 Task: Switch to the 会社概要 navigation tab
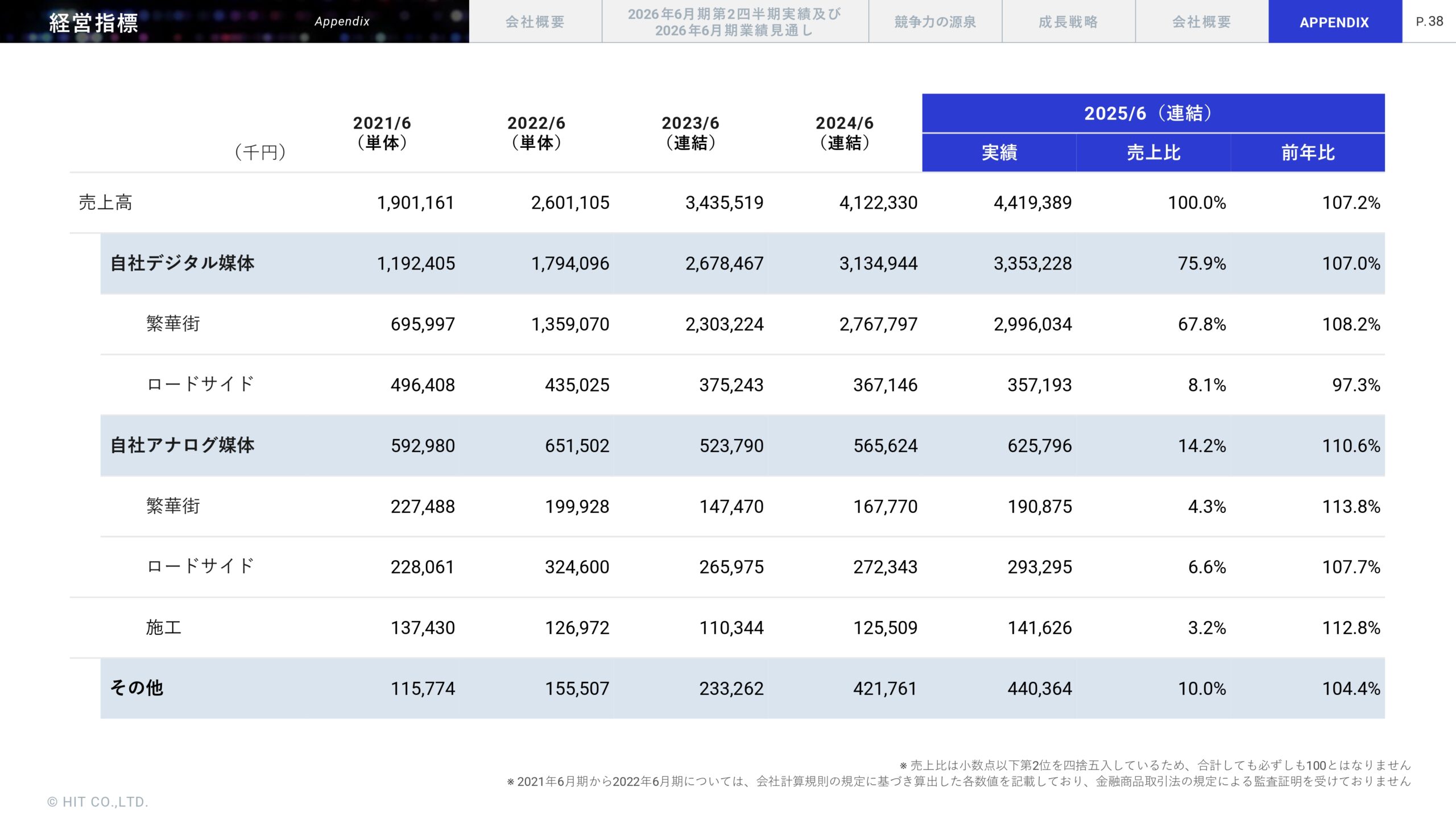(535, 22)
